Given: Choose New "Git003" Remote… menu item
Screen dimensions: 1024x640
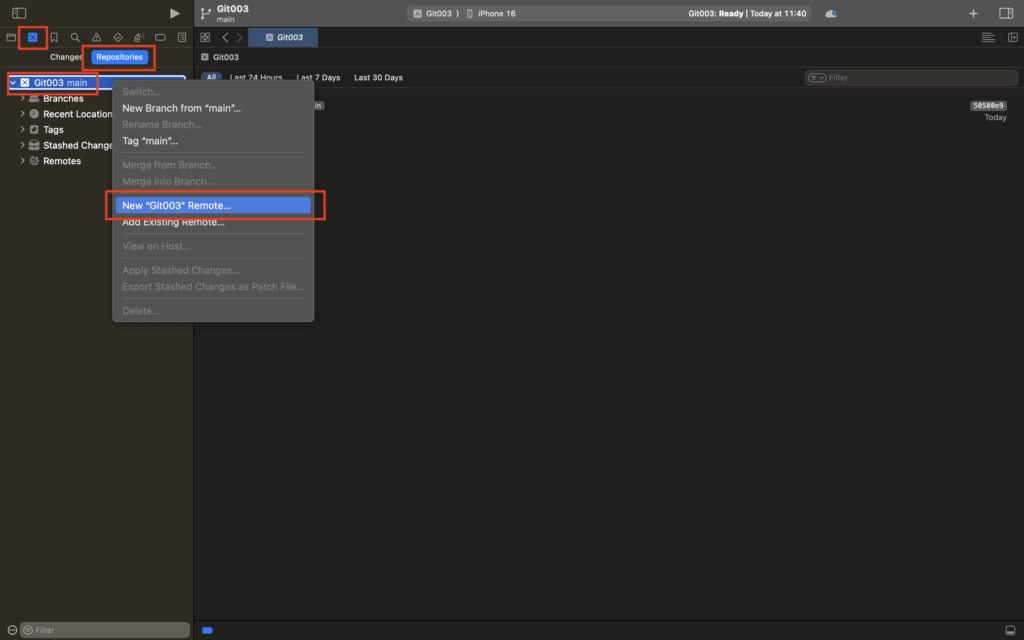Looking at the screenshot, I should pos(213,205).
